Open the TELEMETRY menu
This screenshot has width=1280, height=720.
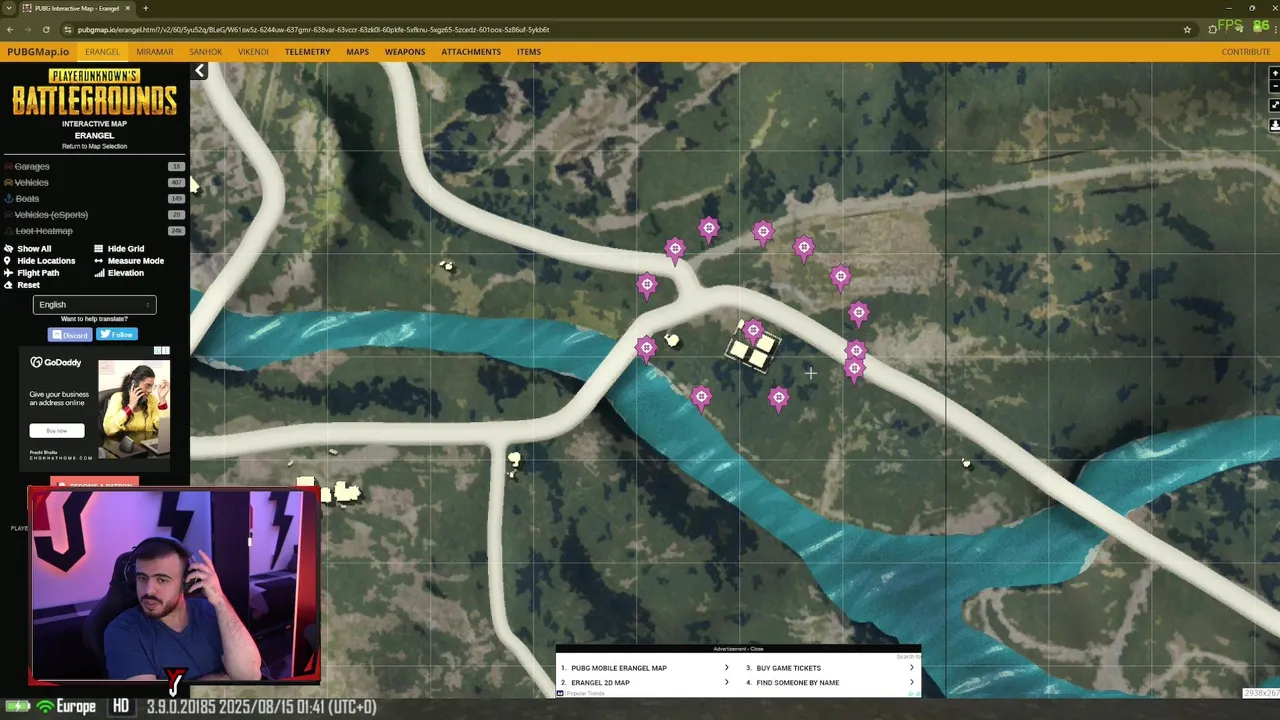pyautogui.click(x=307, y=52)
